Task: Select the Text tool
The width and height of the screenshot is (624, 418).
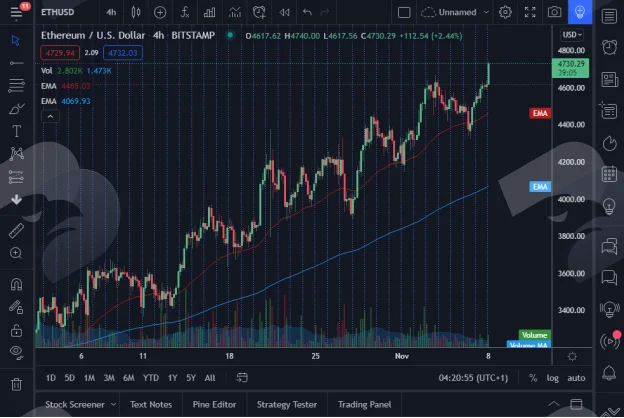Action: click(x=16, y=131)
